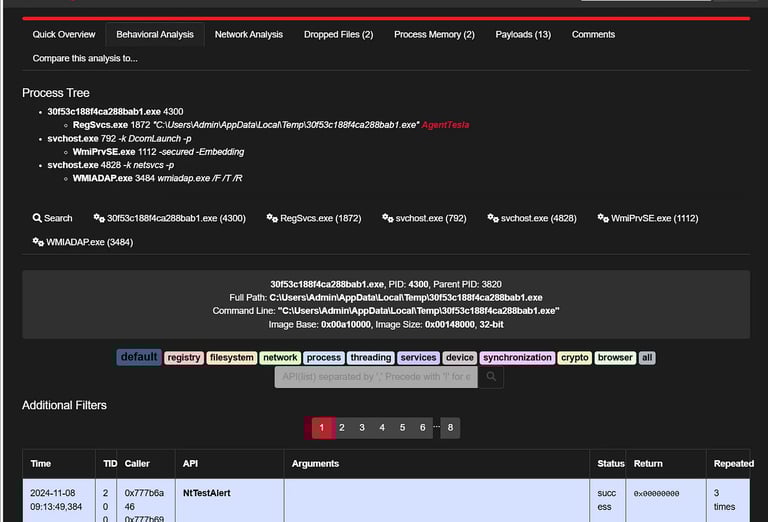Click gears icon beside RegSvcs.exe (1872)
Screen dimensions: 768x522
click(272, 218)
